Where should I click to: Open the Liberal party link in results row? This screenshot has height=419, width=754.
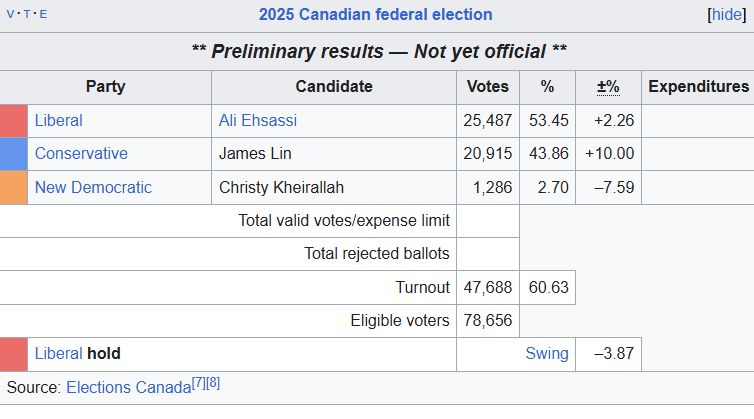click(x=59, y=120)
